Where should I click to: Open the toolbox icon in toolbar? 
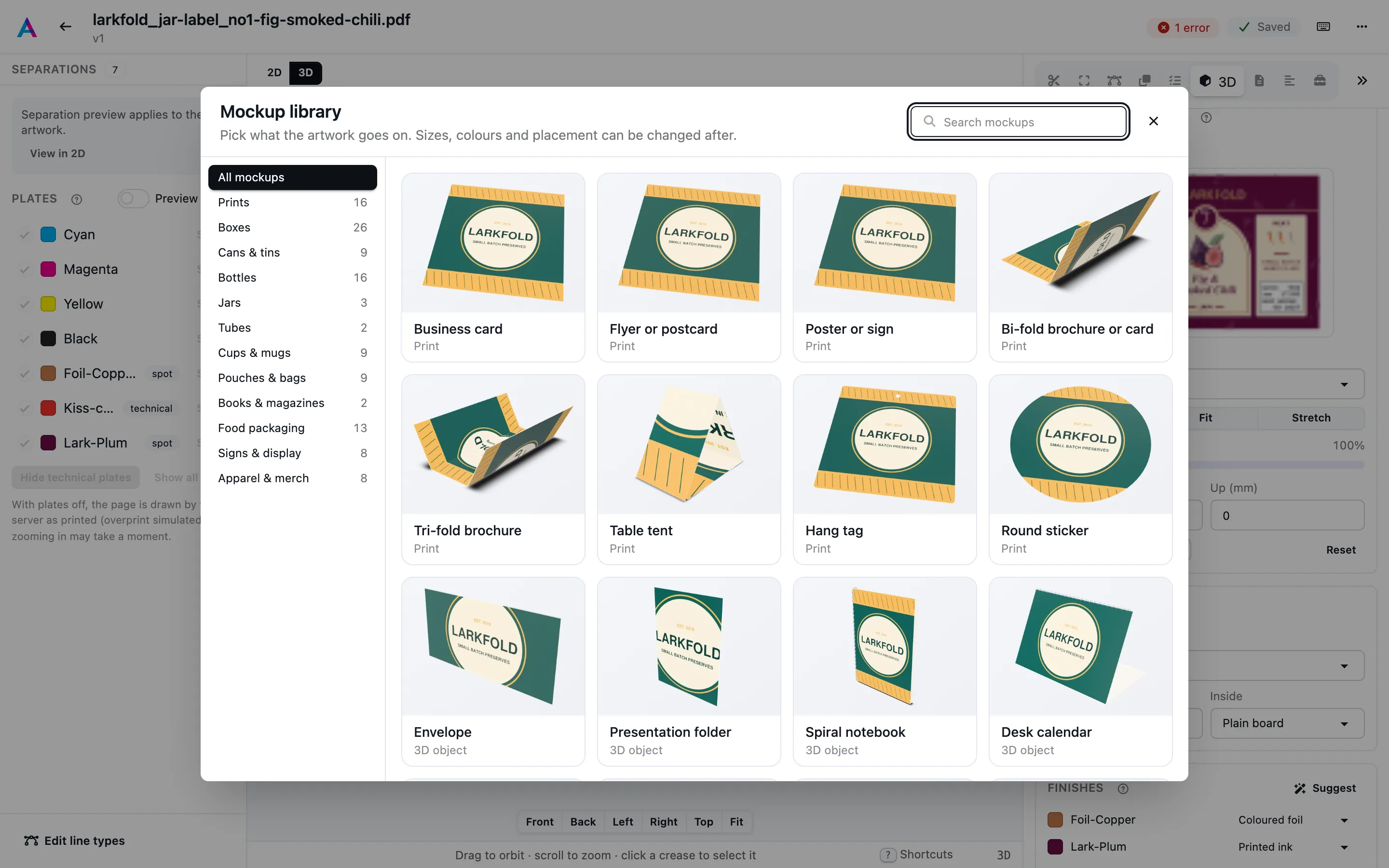[x=1320, y=81]
